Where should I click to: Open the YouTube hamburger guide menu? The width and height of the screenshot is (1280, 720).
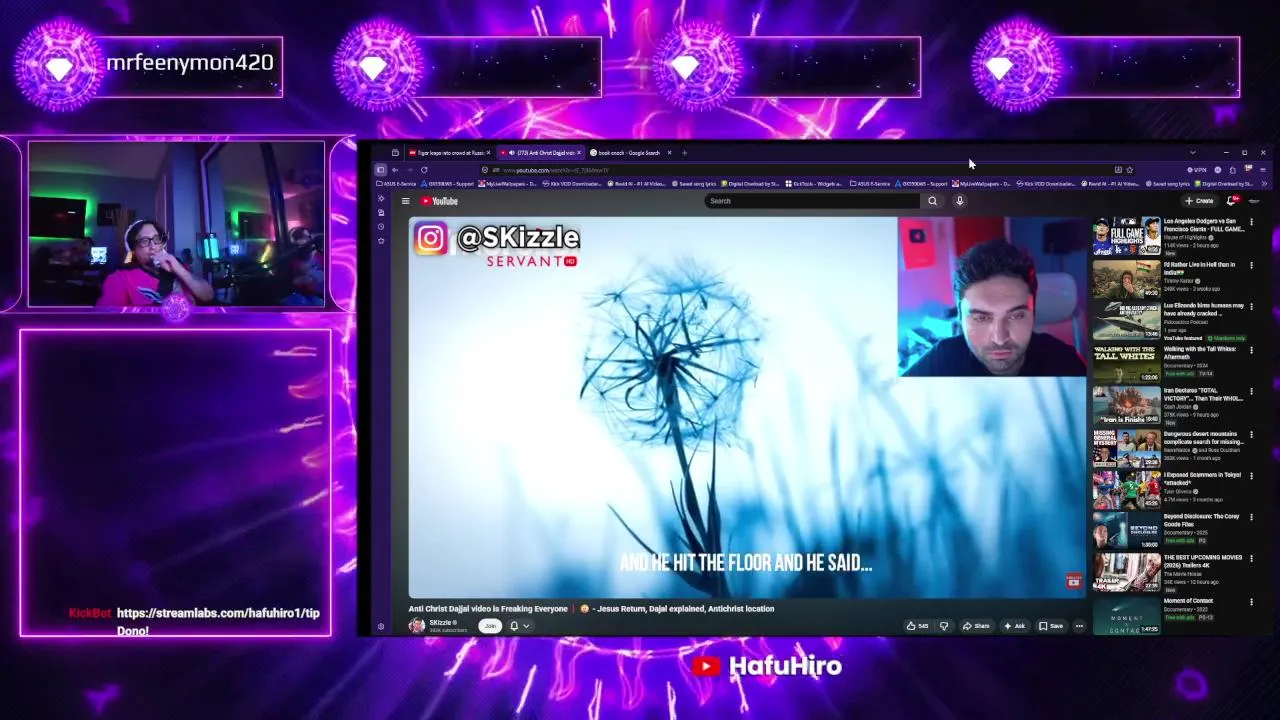coord(405,201)
